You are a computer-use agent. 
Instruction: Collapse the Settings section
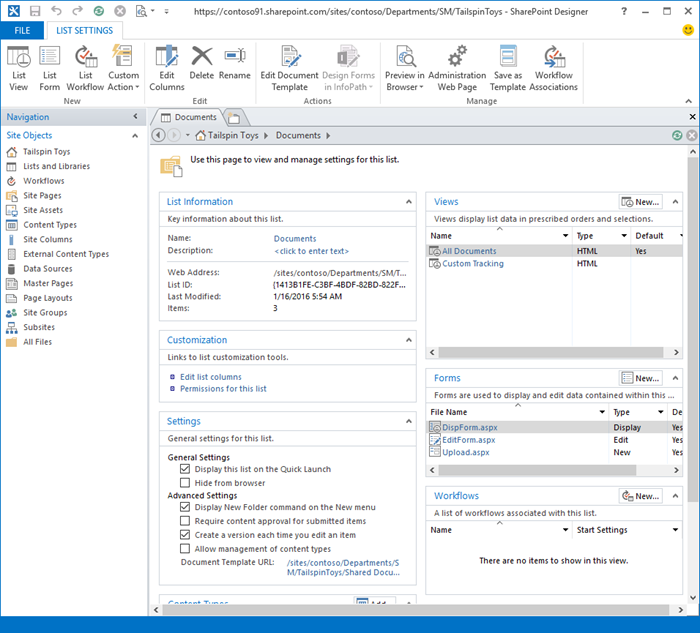(408, 421)
